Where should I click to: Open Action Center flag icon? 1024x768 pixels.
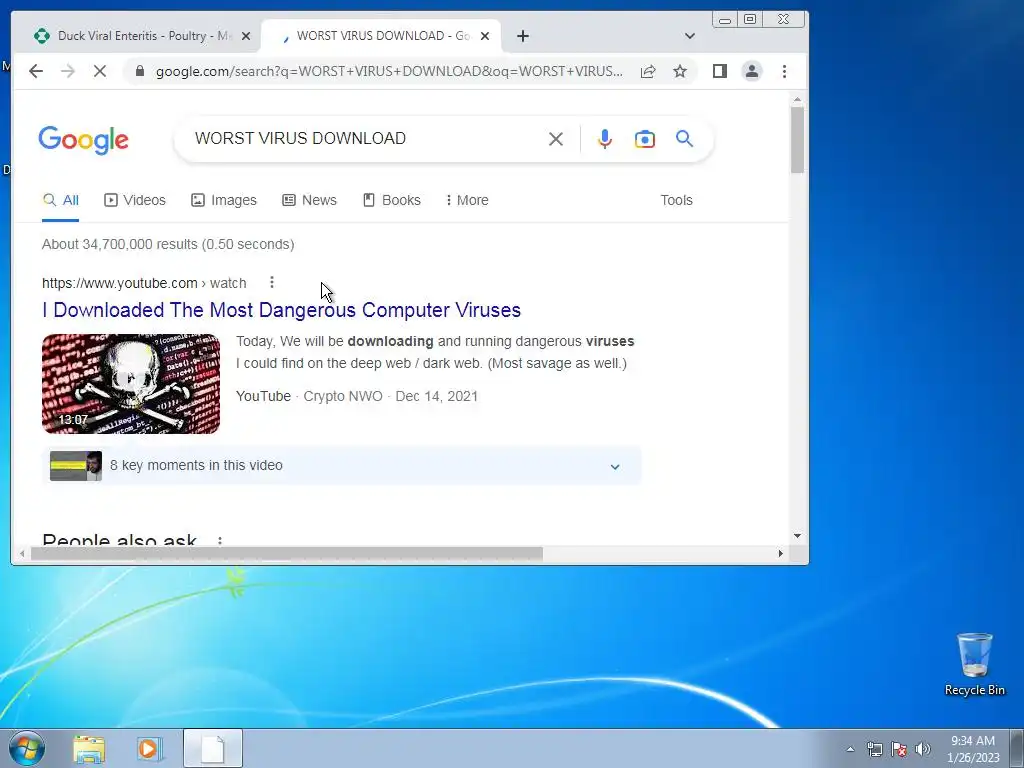[x=899, y=749]
